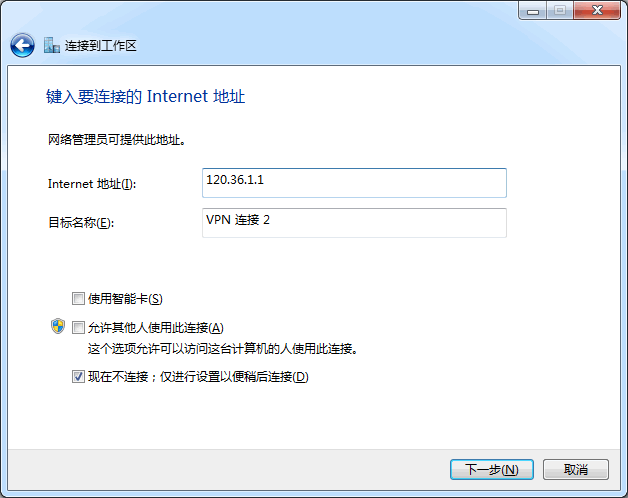Click the 连接到工作区 wizard icon
628x498 pixels.
52,45
